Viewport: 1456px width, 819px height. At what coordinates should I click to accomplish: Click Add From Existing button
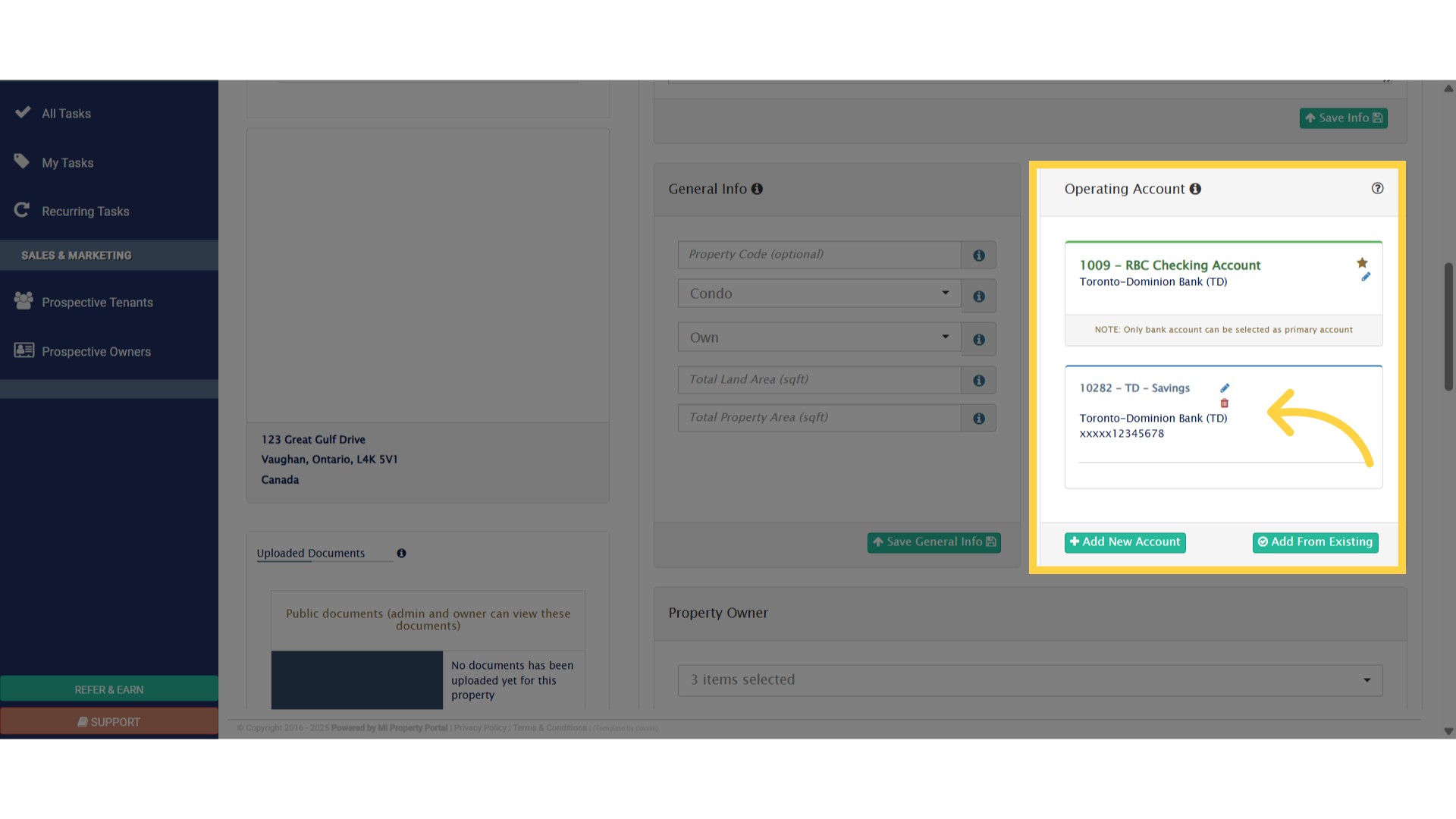(x=1315, y=542)
